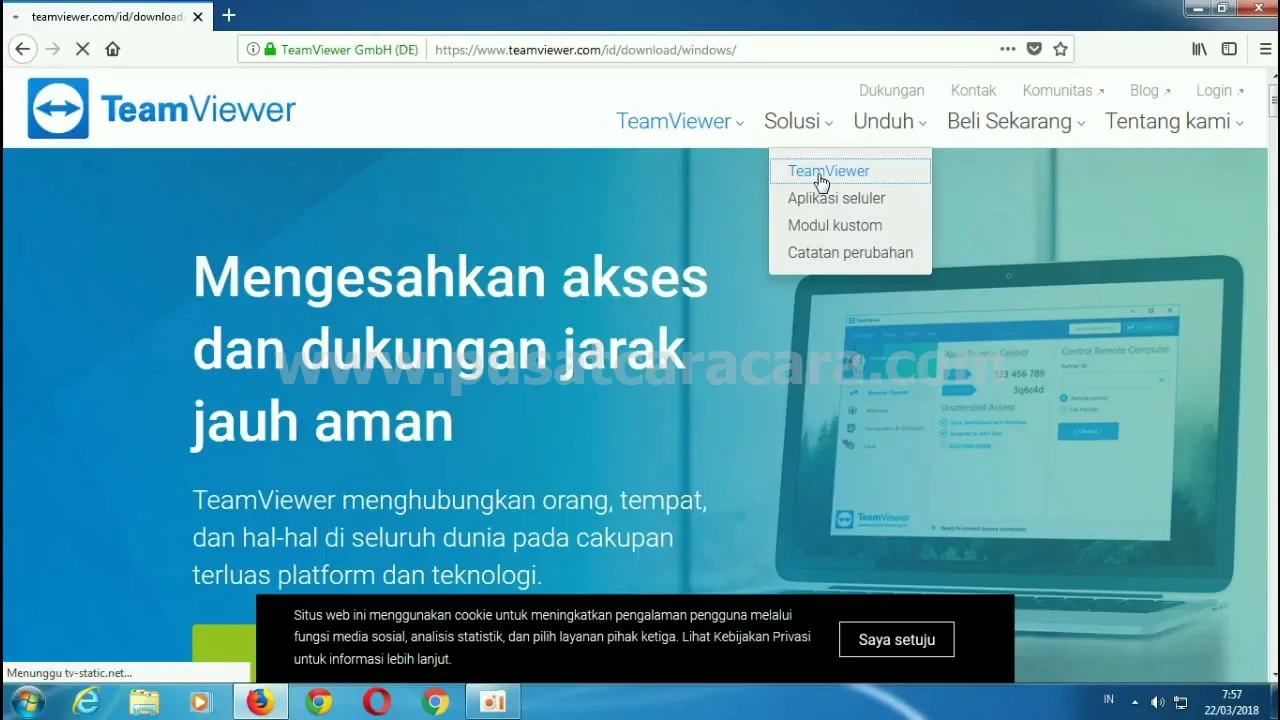The height and width of the screenshot is (720, 1280).
Task: Click the Windows Start button
Action: point(27,702)
